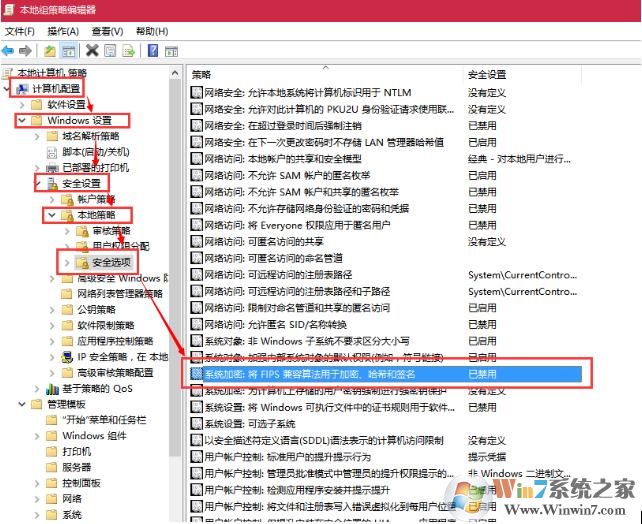Click the 安全设置 column header

click(x=487, y=75)
